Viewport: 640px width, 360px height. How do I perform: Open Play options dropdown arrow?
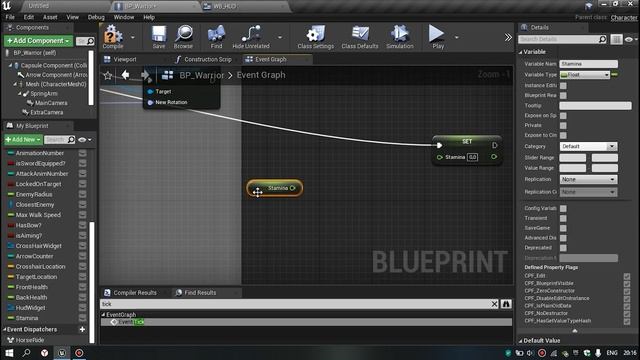tap(456, 37)
